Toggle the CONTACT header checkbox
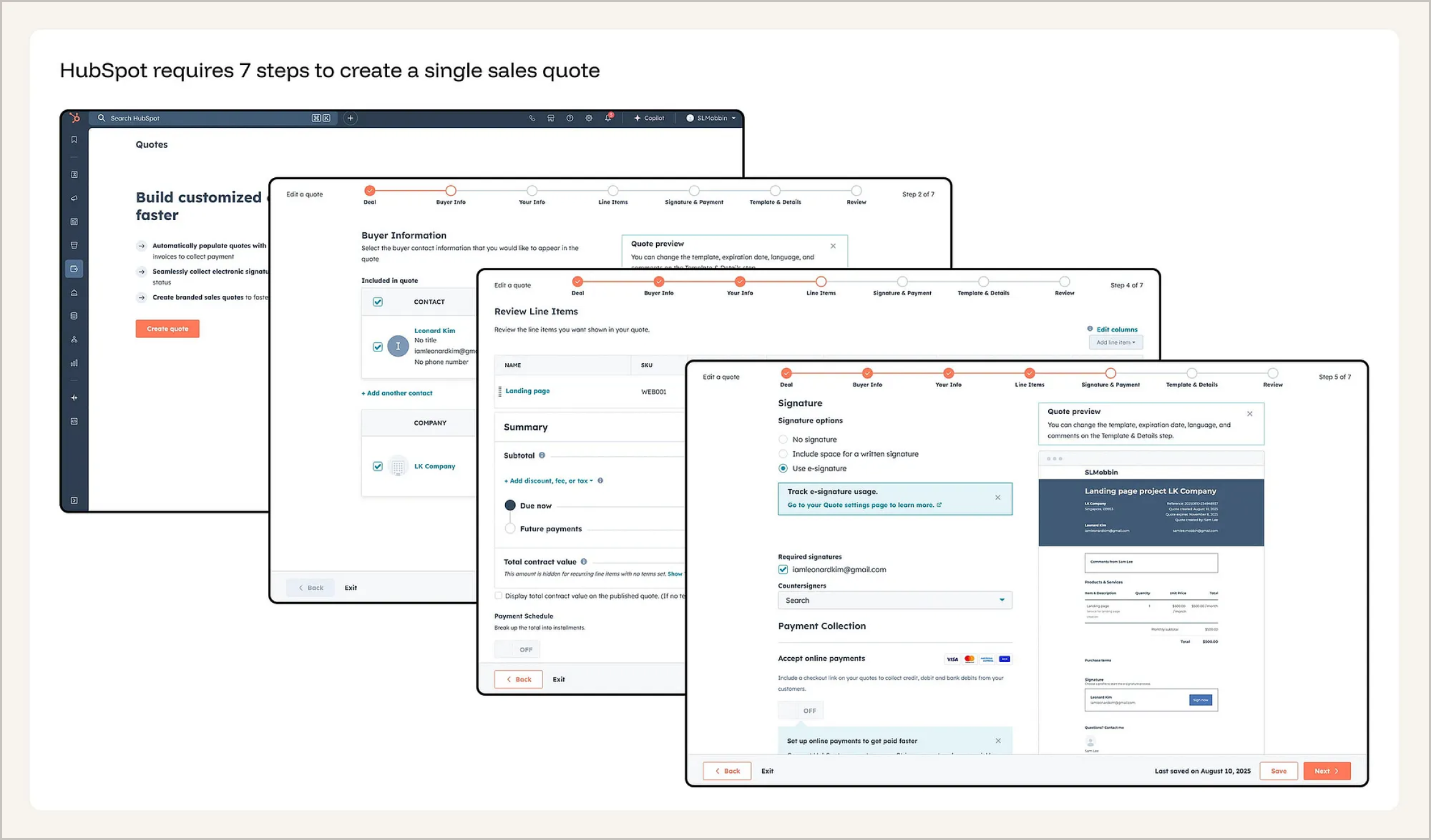 pyautogui.click(x=378, y=302)
